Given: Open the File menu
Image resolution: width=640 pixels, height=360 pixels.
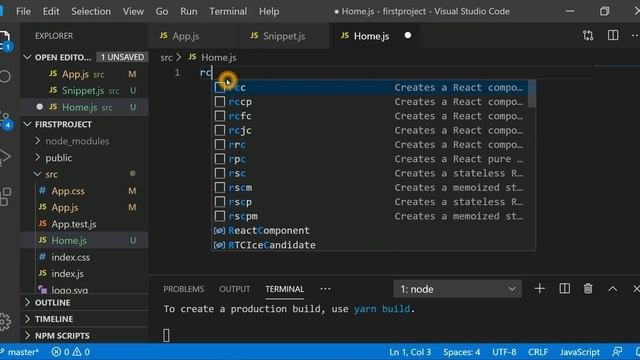Looking at the screenshot, I should point(23,11).
